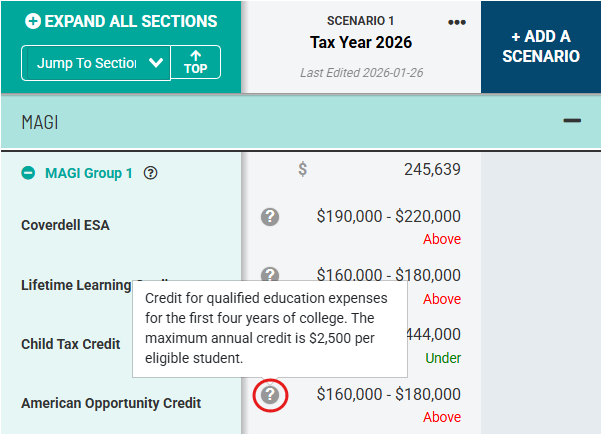This screenshot has width=604, height=434.
Task: Open Scenario 1 three-dot options menu
Action: point(457,23)
